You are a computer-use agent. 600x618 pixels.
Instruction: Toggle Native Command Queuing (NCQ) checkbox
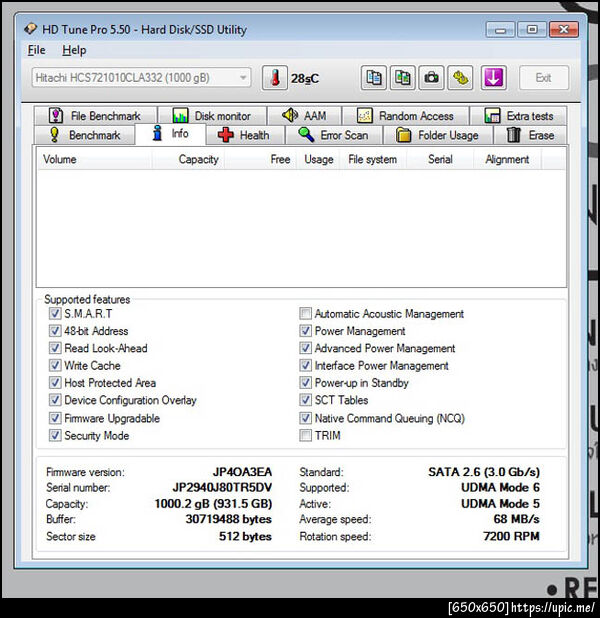tap(305, 418)
